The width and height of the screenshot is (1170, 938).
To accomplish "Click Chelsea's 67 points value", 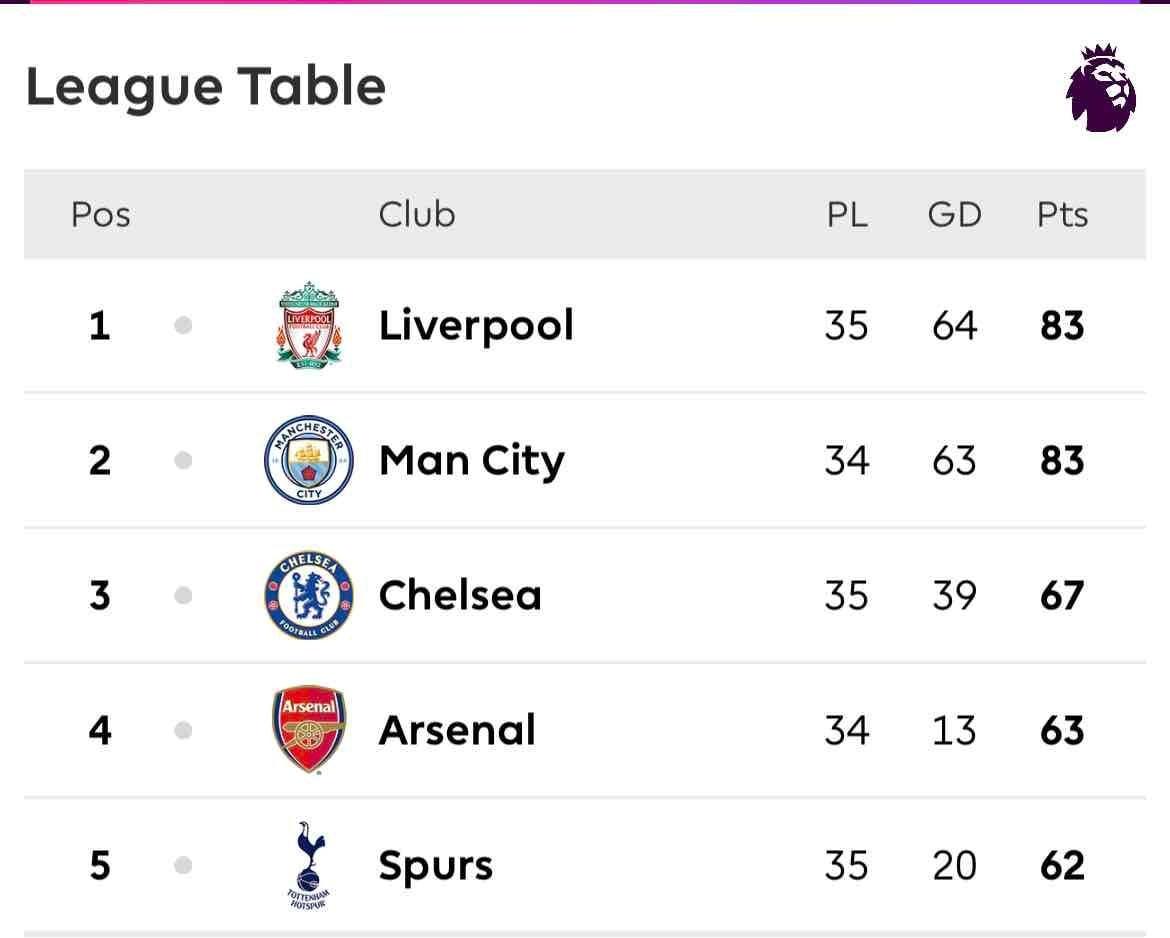I will (x=1062, y=595).
